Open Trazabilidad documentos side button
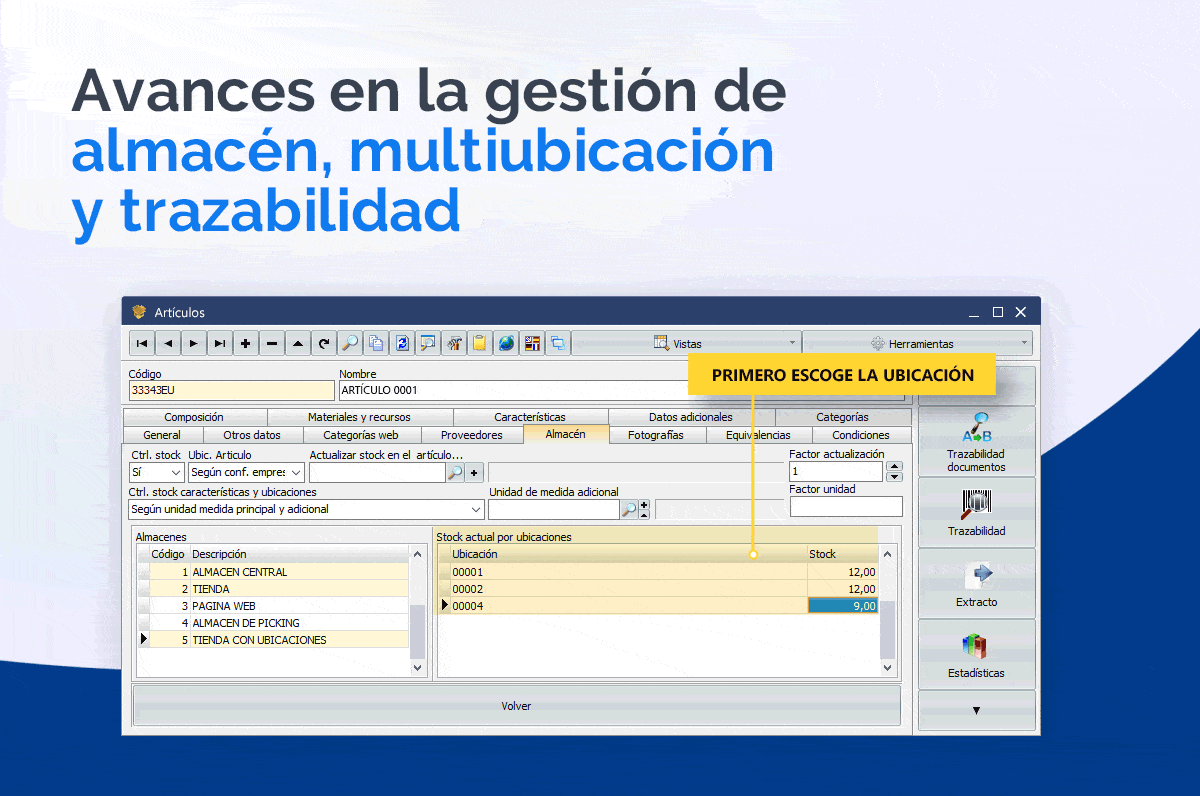This screenshot has width=1200, height=796. (976, 441)
